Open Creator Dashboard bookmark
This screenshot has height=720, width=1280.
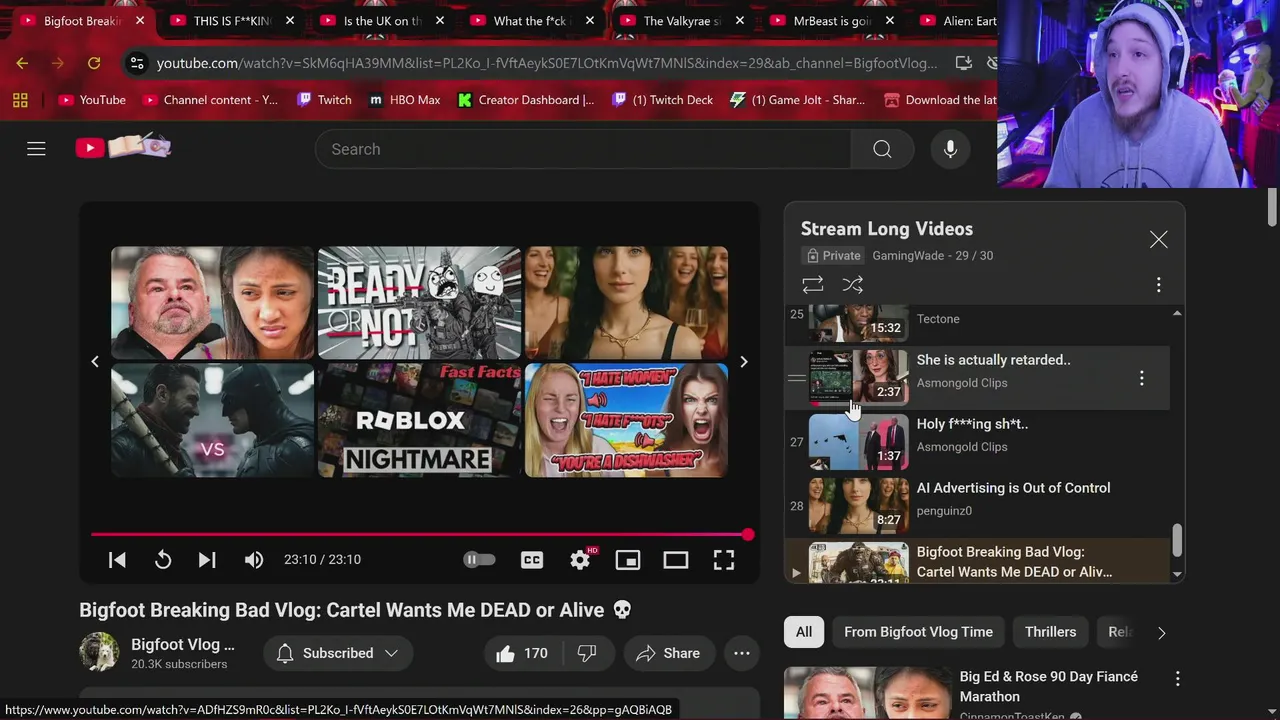[x=526, y=100]
